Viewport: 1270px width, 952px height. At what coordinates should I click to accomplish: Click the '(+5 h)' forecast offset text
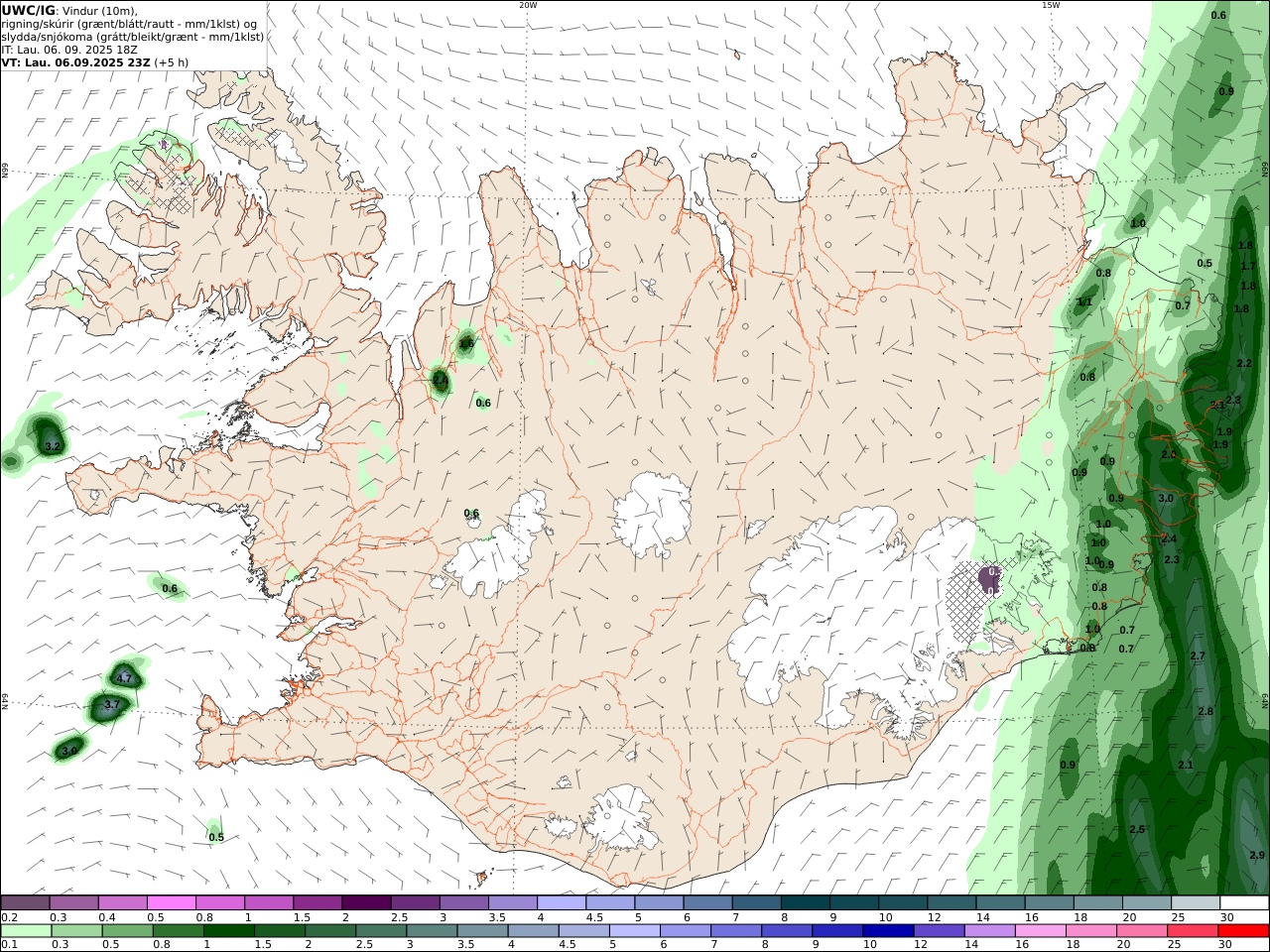click(x=172, y=61)
